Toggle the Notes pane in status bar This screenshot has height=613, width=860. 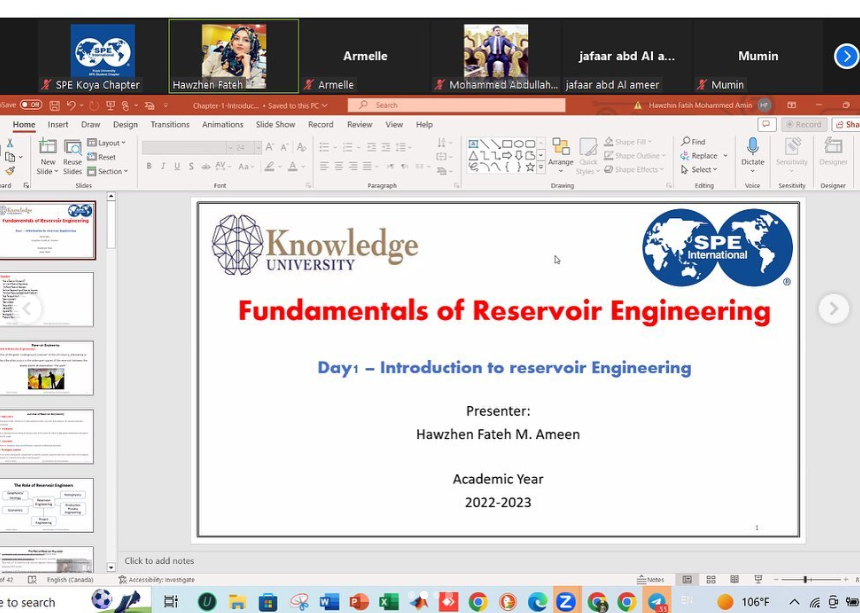(x=650, y=580)
